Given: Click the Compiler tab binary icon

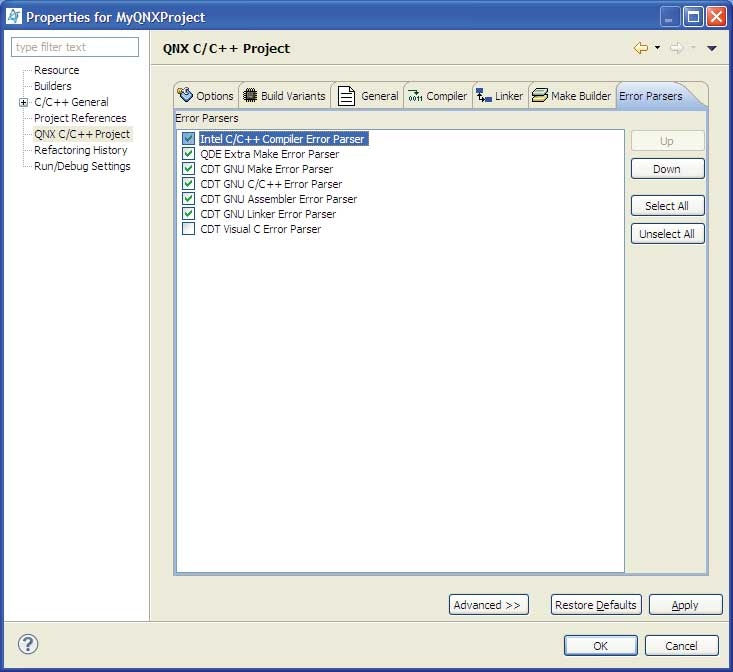Looking at the screenshot, I should [x=414, y=96].
